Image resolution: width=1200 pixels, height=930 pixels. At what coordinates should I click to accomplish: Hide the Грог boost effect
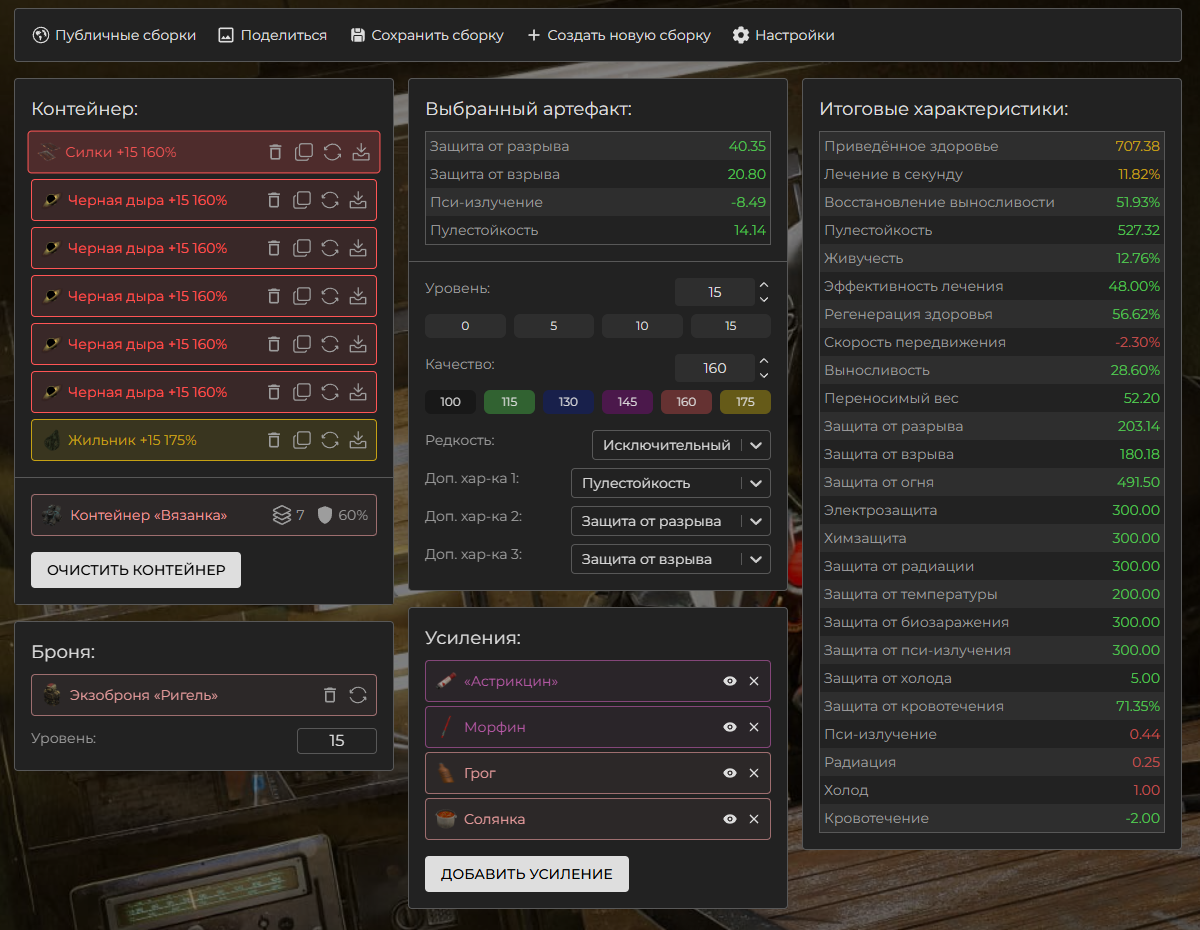pos(730,773)
